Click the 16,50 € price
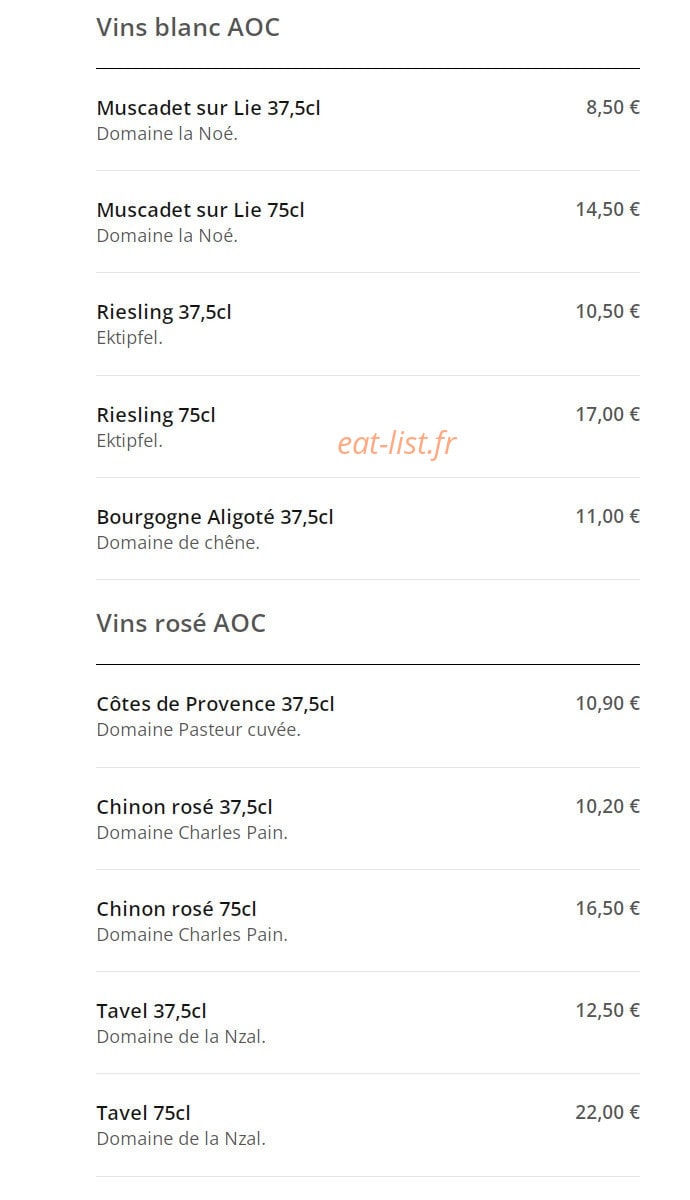Screen dimensions: 690x1200 (608, 908)
